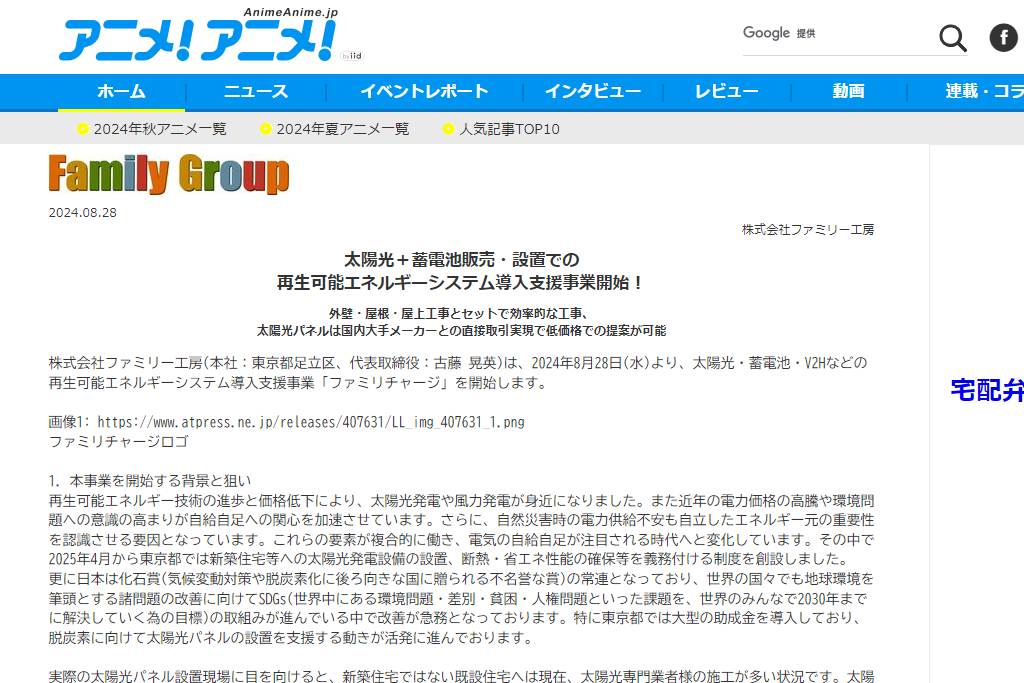Click the section heading 1. 本事業を開始する背景と狙い
The height and width of the screenshot is (683, 1024).
click(x=150, y=481)
